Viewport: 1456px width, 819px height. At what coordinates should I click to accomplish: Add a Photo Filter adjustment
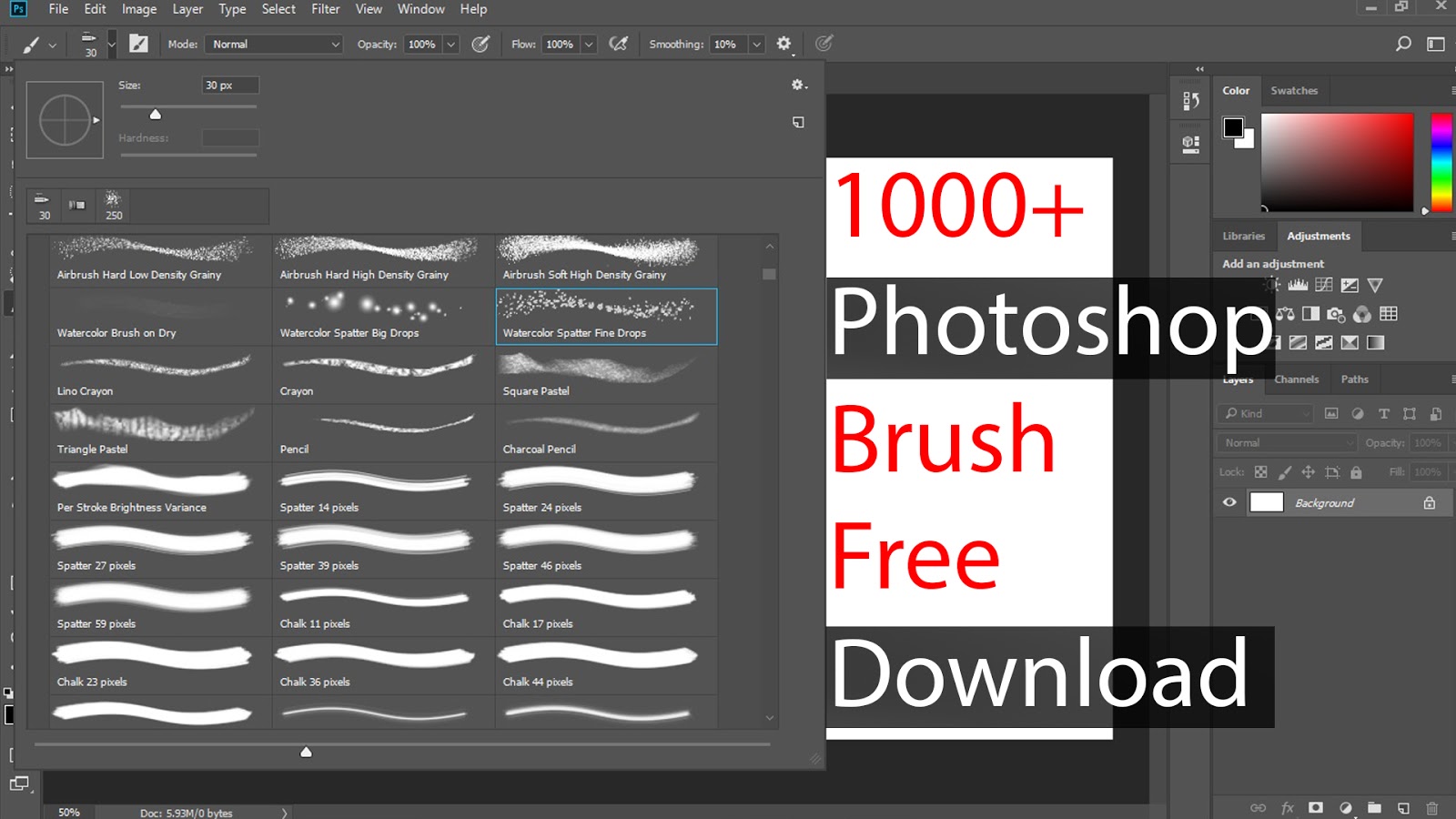1336,314
